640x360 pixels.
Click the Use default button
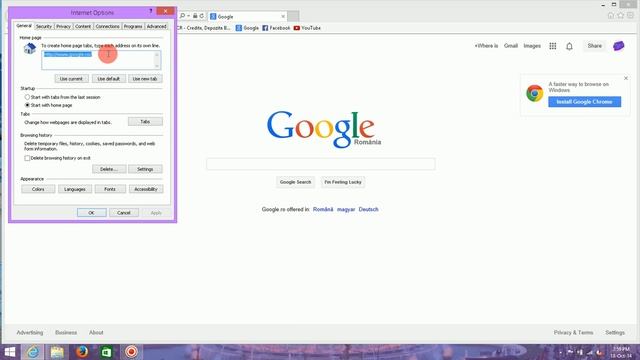109,79
